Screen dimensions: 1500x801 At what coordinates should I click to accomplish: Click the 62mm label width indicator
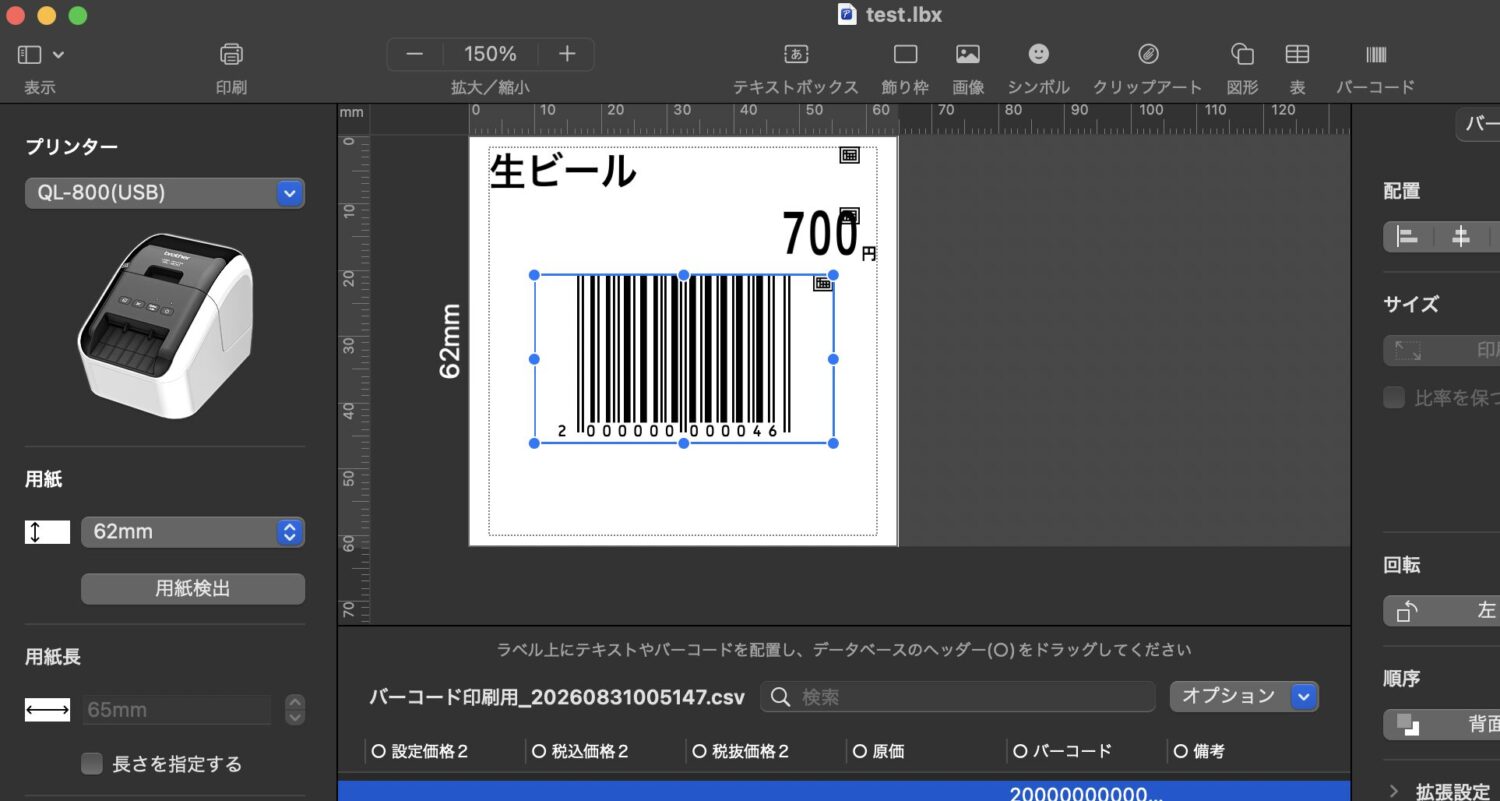coord(450,341)
